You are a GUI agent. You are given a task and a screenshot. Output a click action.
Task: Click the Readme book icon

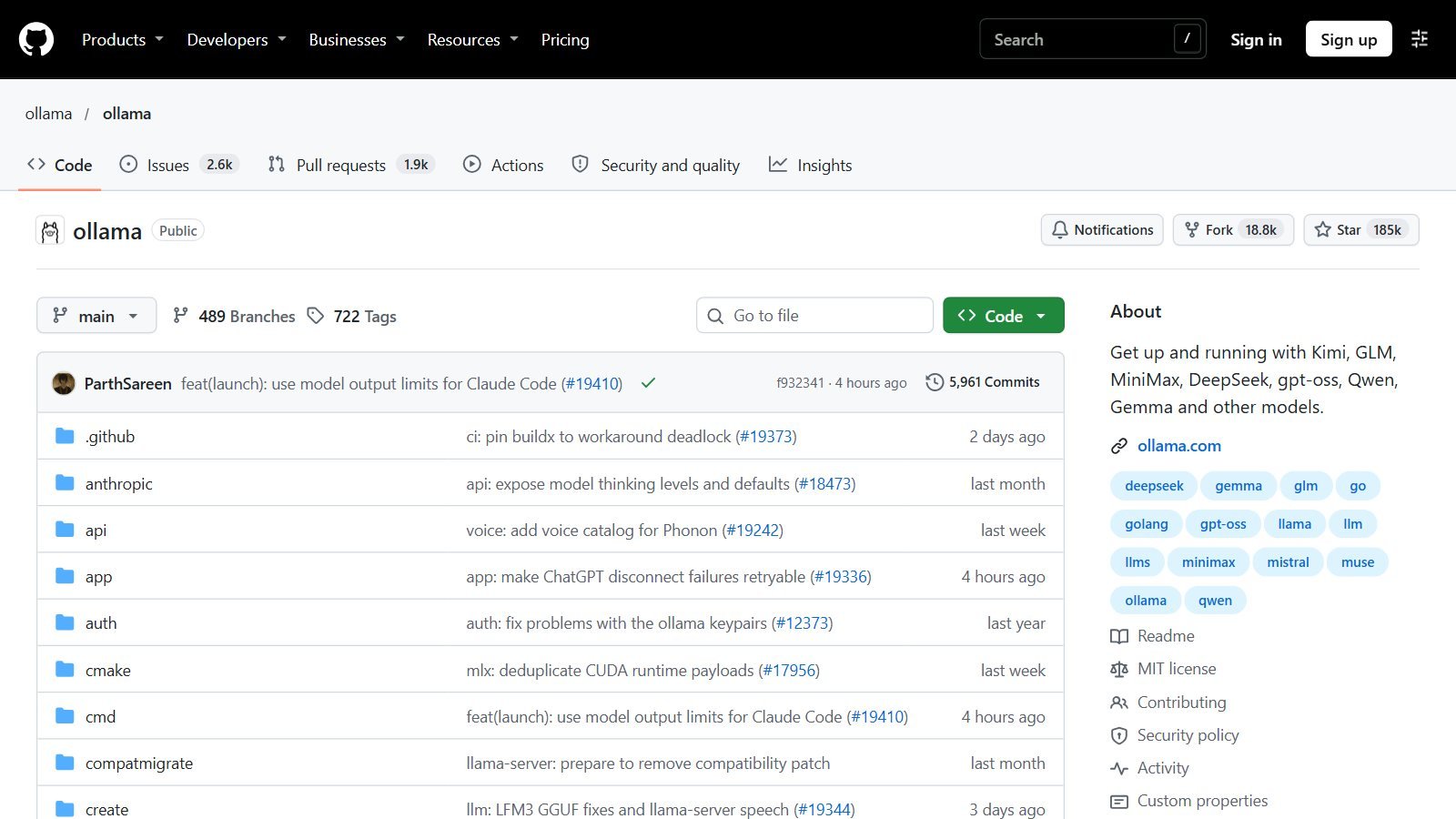point(1119,636)
